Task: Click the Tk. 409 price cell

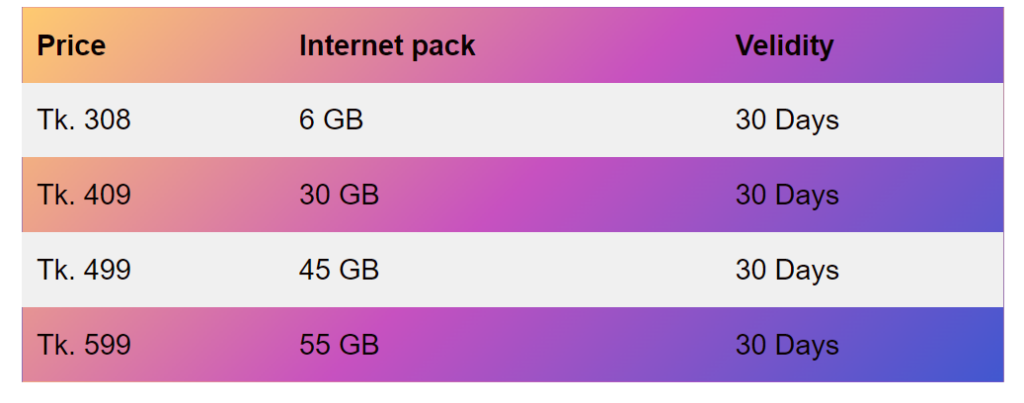Action: tap(84, 195)
